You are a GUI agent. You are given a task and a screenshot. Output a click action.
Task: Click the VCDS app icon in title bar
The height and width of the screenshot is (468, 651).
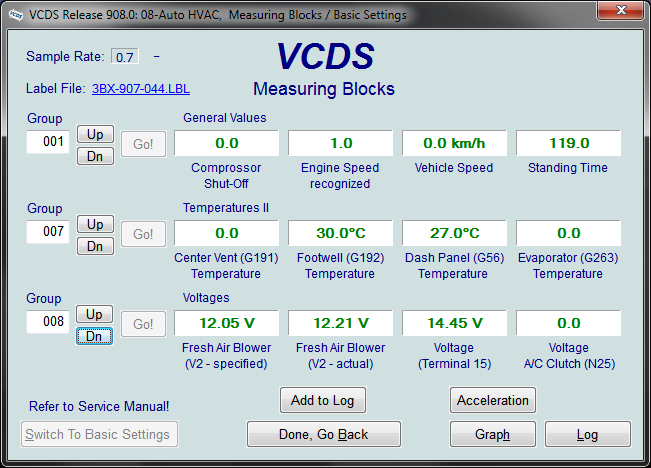[x=16, y=15]
